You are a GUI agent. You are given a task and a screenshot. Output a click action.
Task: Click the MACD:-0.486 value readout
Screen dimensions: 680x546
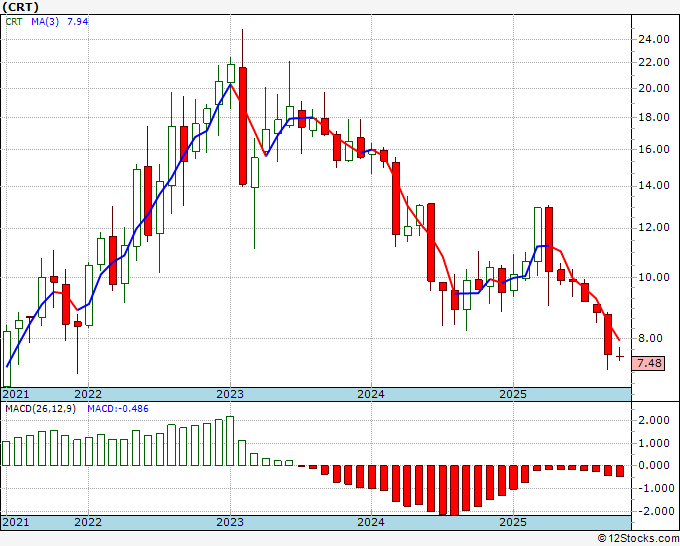[118, 409]
